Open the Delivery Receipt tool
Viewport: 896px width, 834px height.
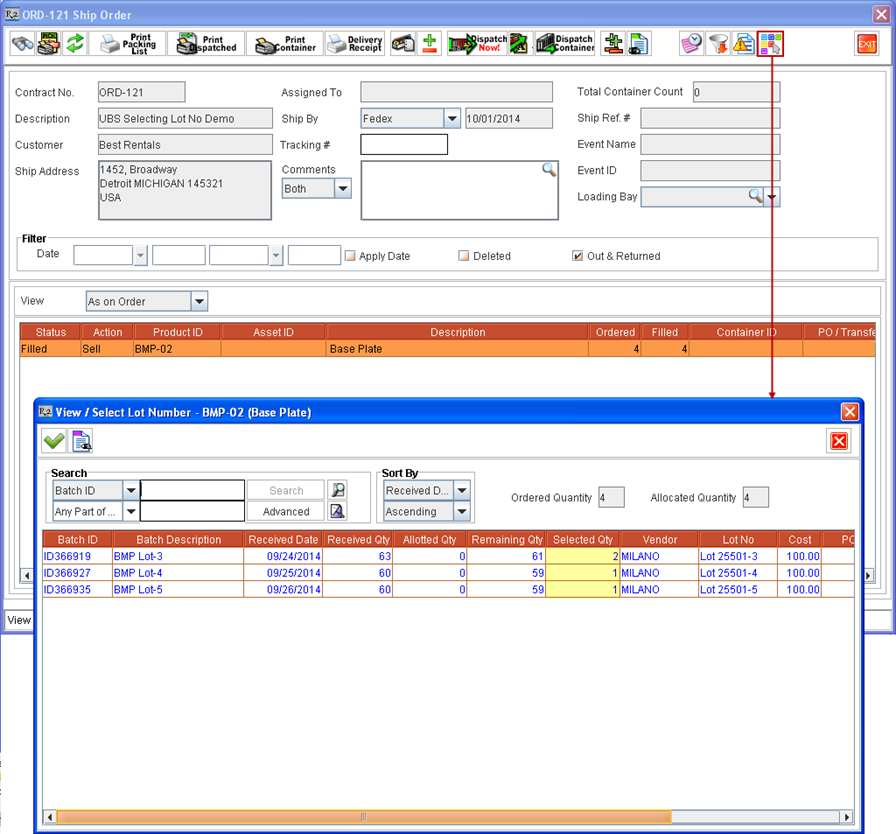[x=355, y=43]
